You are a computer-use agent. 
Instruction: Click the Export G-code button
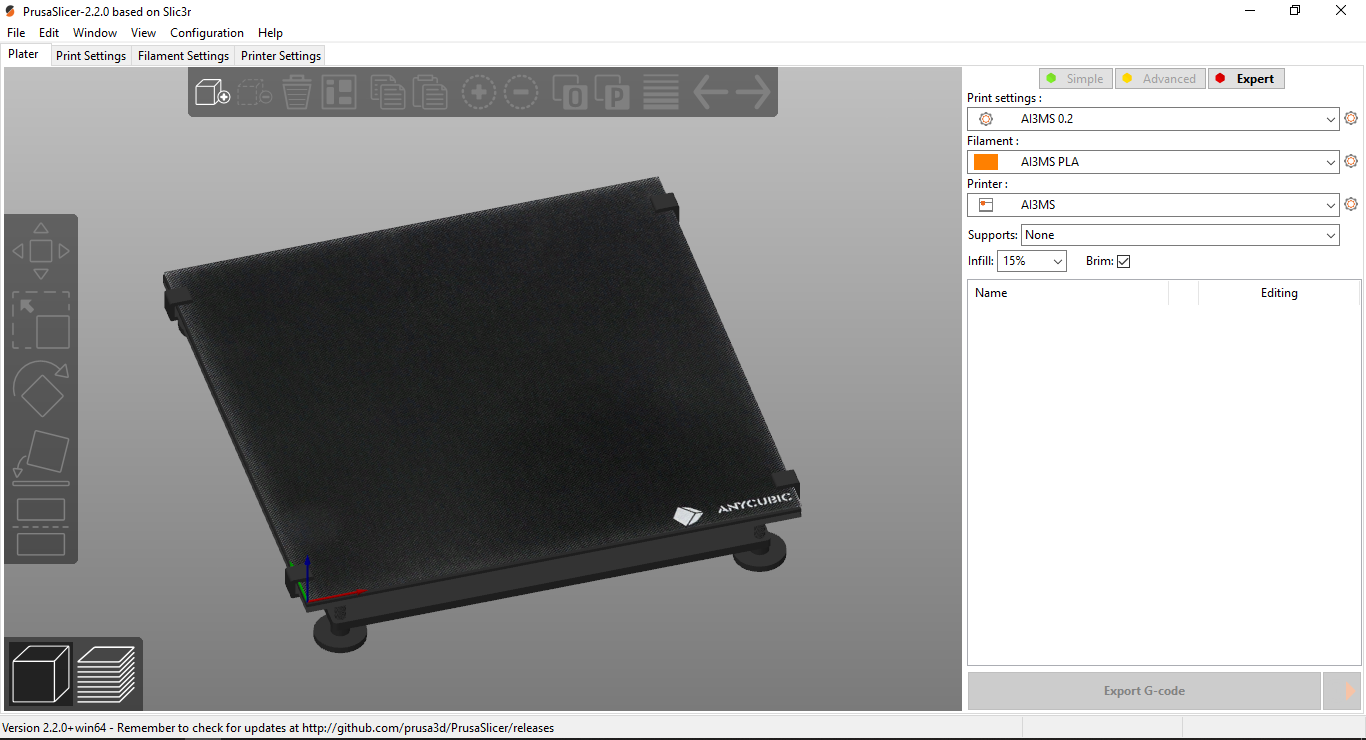click(1144, 691)
